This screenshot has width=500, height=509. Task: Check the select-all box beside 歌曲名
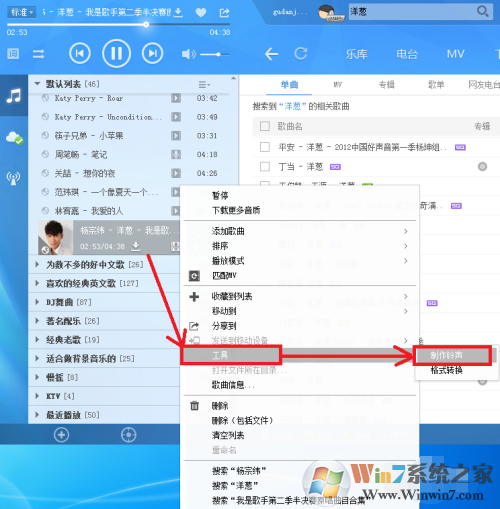(x=265, y=126)
